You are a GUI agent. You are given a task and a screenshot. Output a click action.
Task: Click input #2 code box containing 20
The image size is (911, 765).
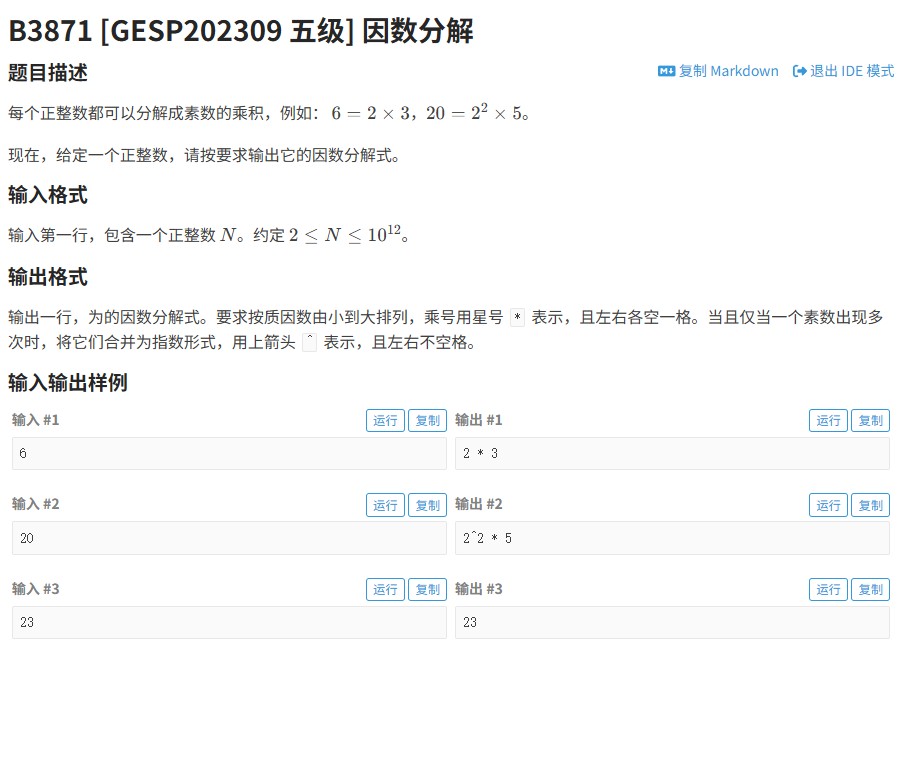[x=229, y=538]
